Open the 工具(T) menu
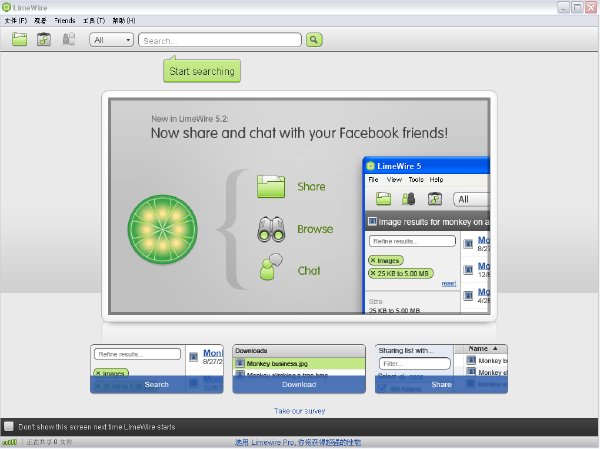 point(94,20)
